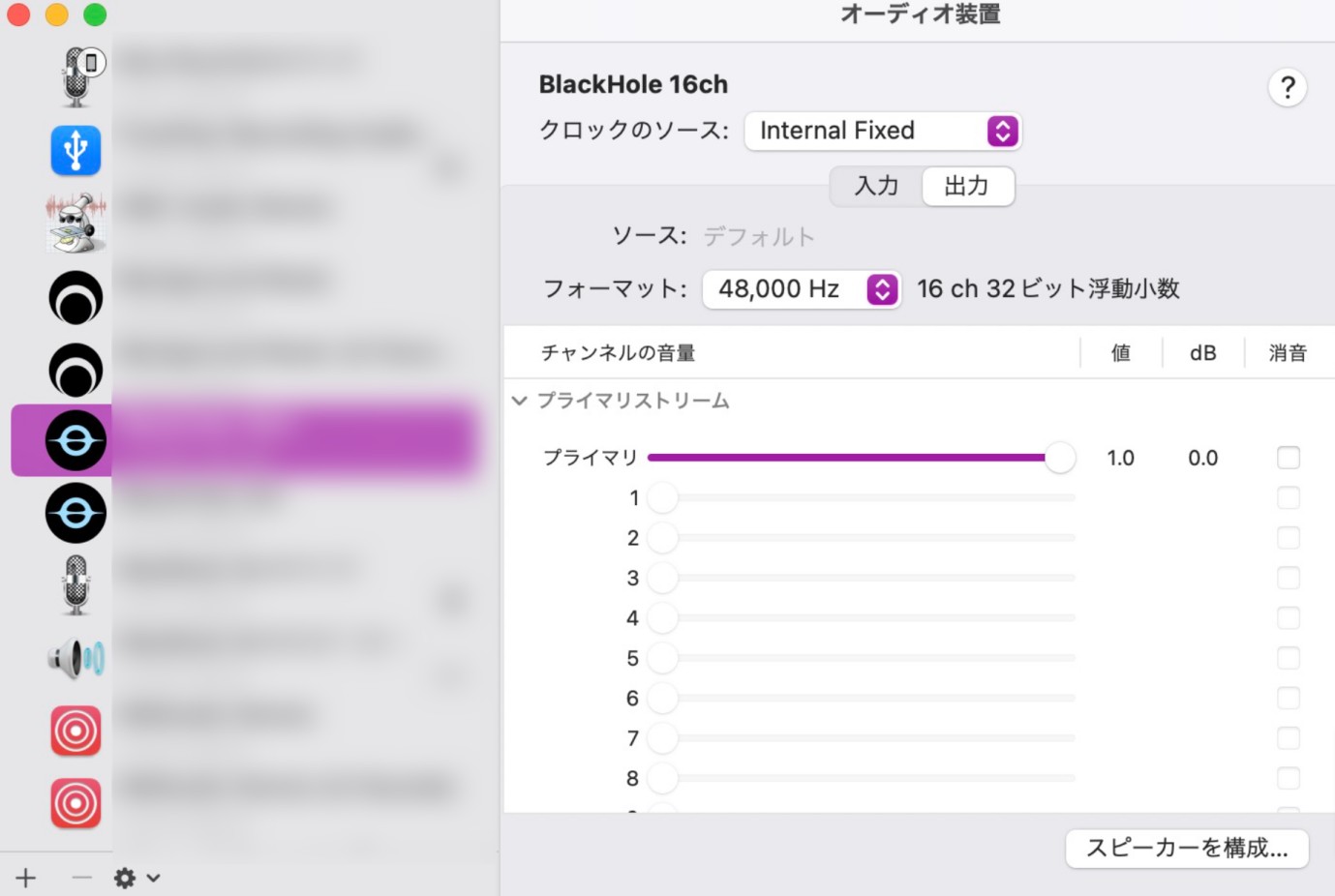Viewport: 1335px width, 896px height.
Task: Collapse the プライマリストリーム section
Action: 520,401
